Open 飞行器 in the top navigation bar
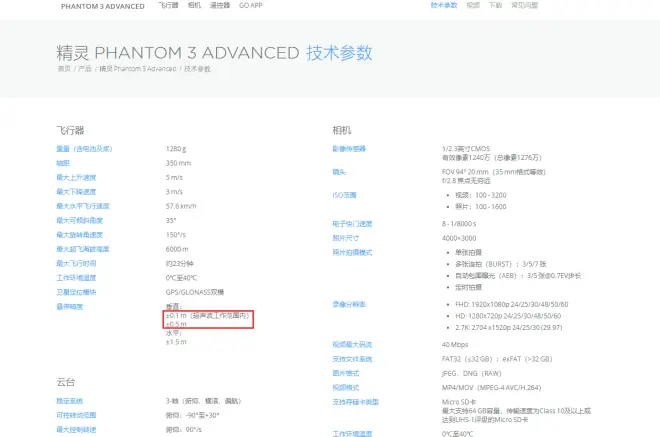This screenshot has height=437, width=660. (168, 5)
